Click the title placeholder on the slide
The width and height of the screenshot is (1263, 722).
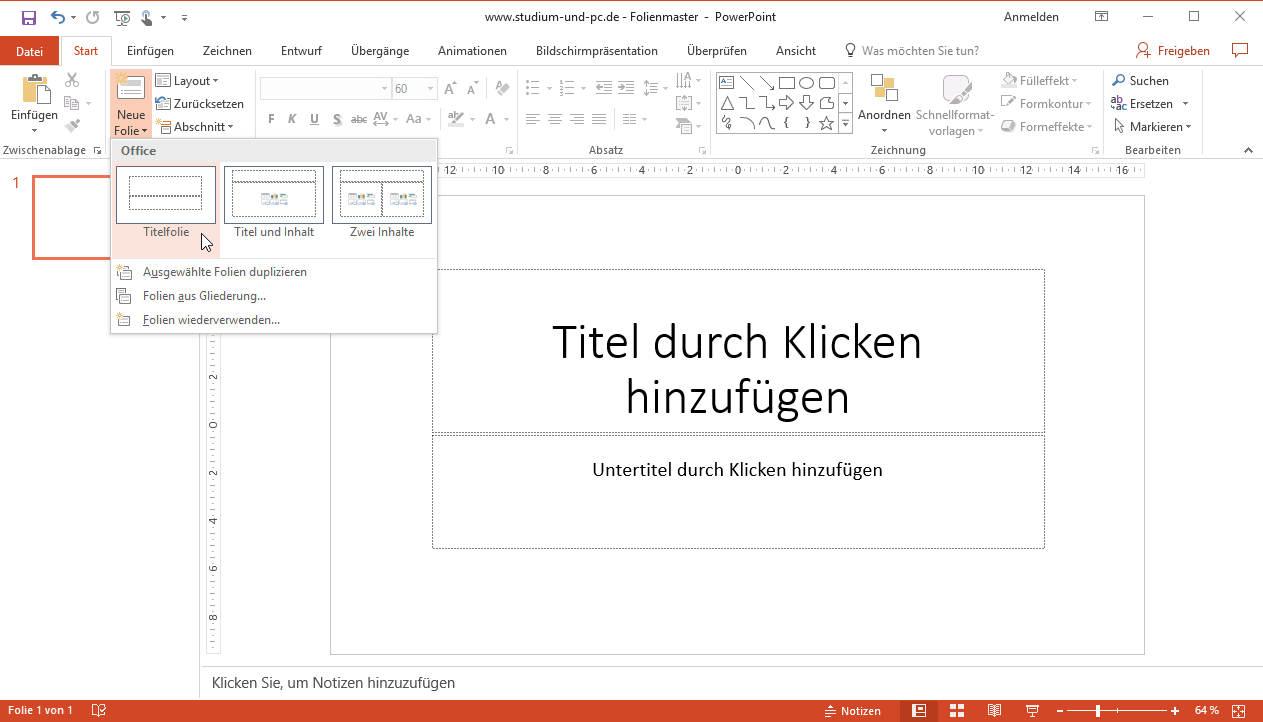coord(738,351)
